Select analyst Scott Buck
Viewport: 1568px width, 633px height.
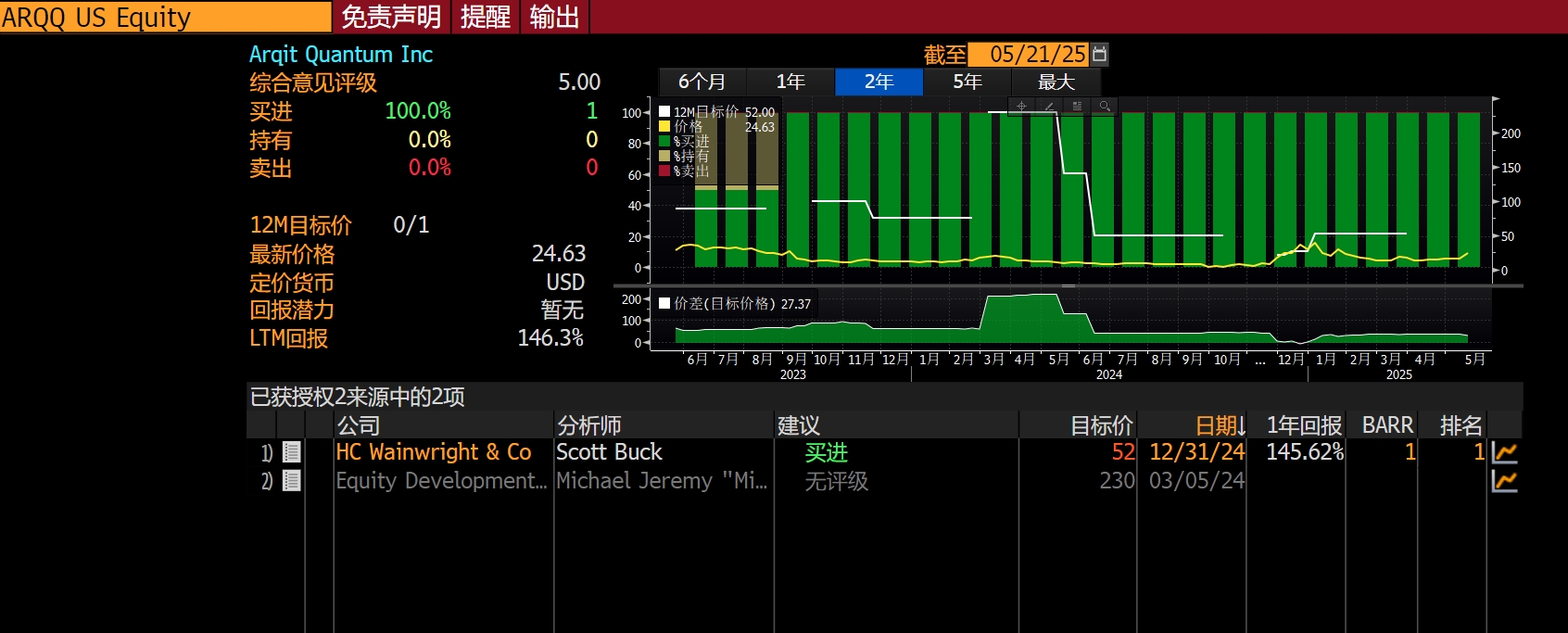[609, 452]
